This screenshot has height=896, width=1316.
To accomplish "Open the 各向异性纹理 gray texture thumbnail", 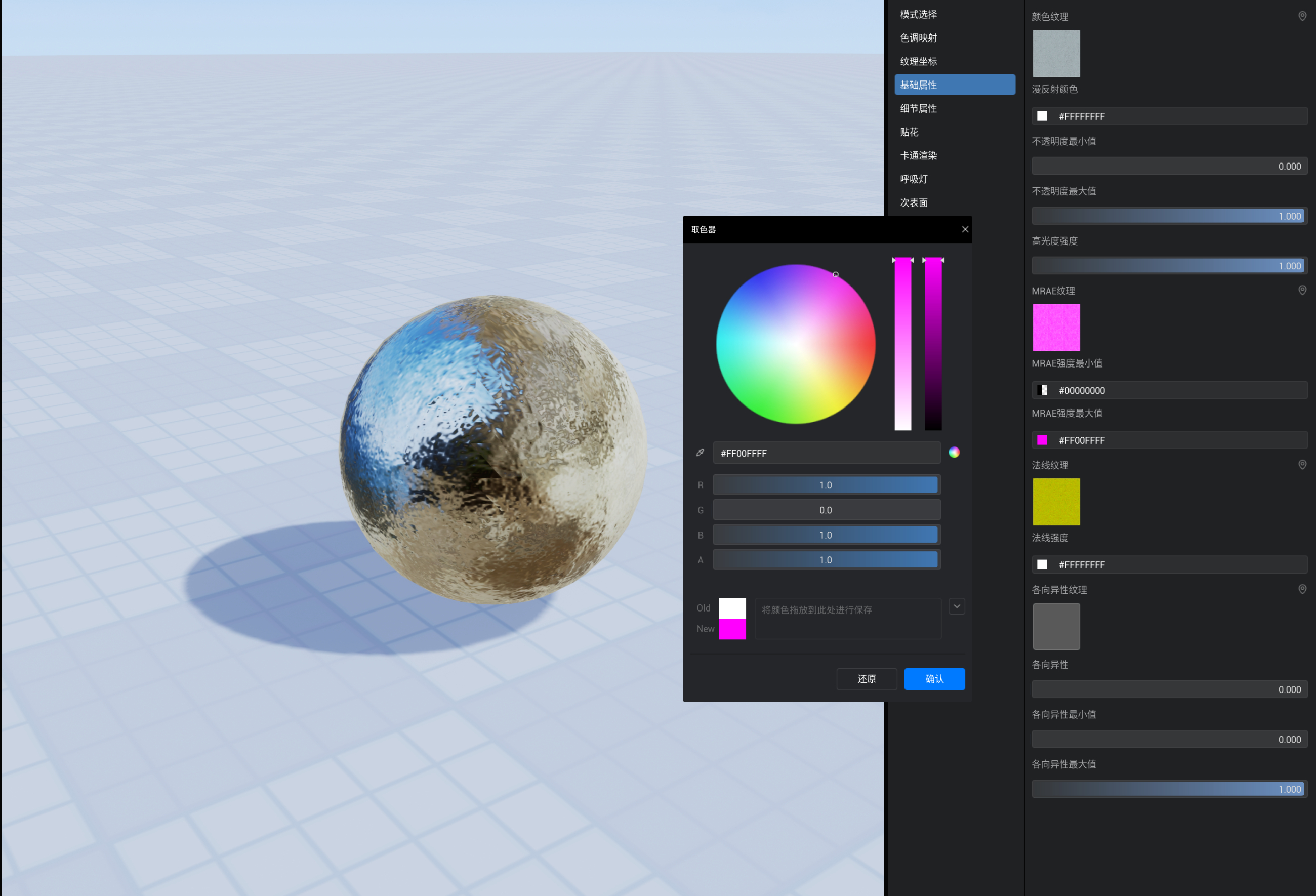I will (x=1056, y=626).
